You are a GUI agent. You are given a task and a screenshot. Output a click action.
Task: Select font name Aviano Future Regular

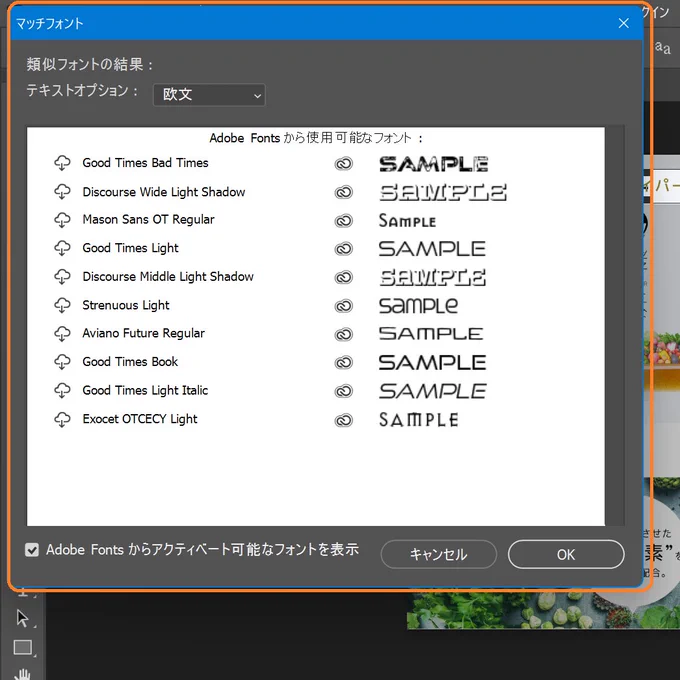pos(144,333)
